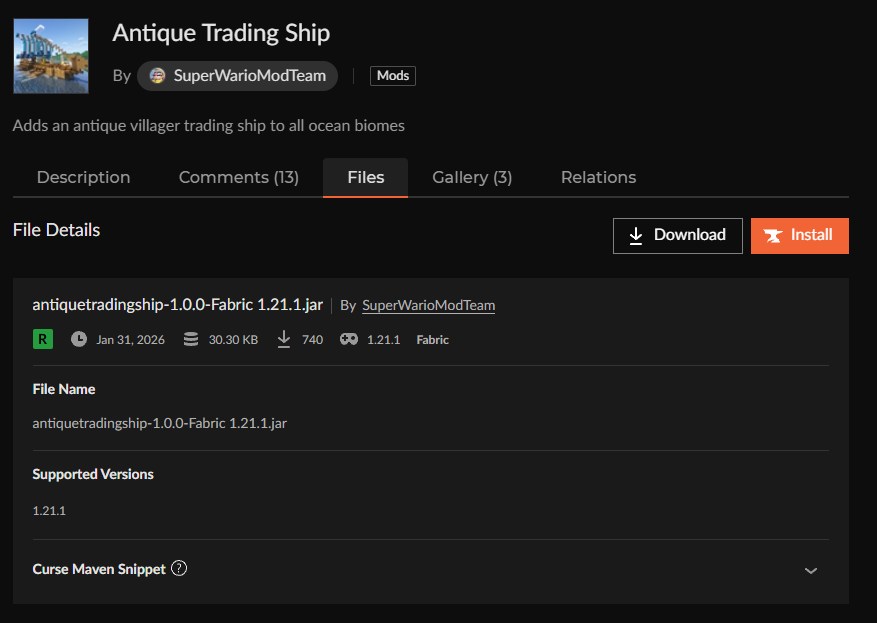The image size is (877, 623).
Task: Switch to the Description tab
Action: point(83,177)
